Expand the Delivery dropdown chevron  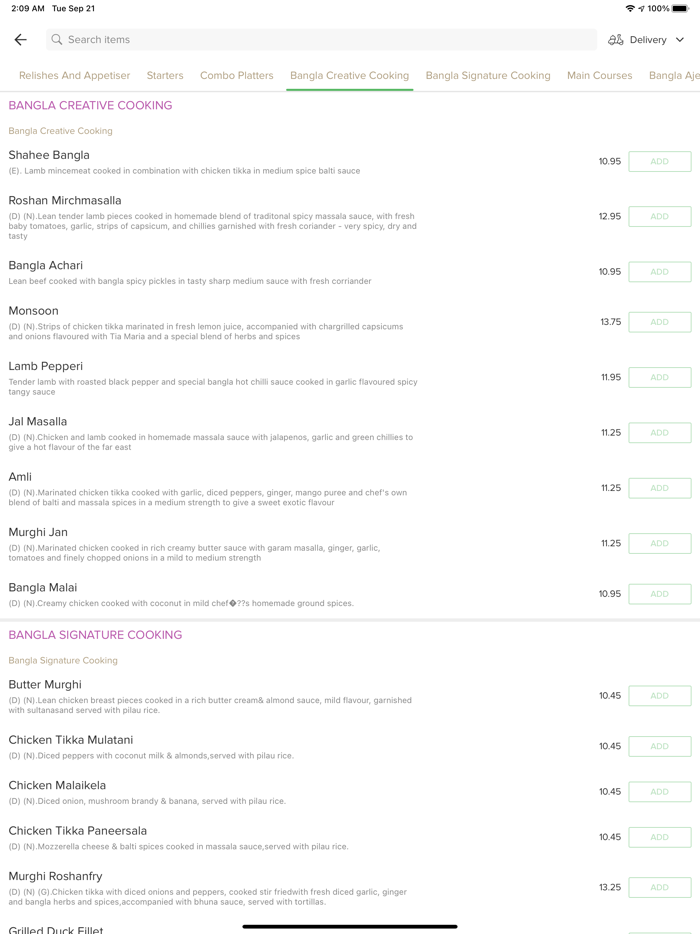(680, 40)
